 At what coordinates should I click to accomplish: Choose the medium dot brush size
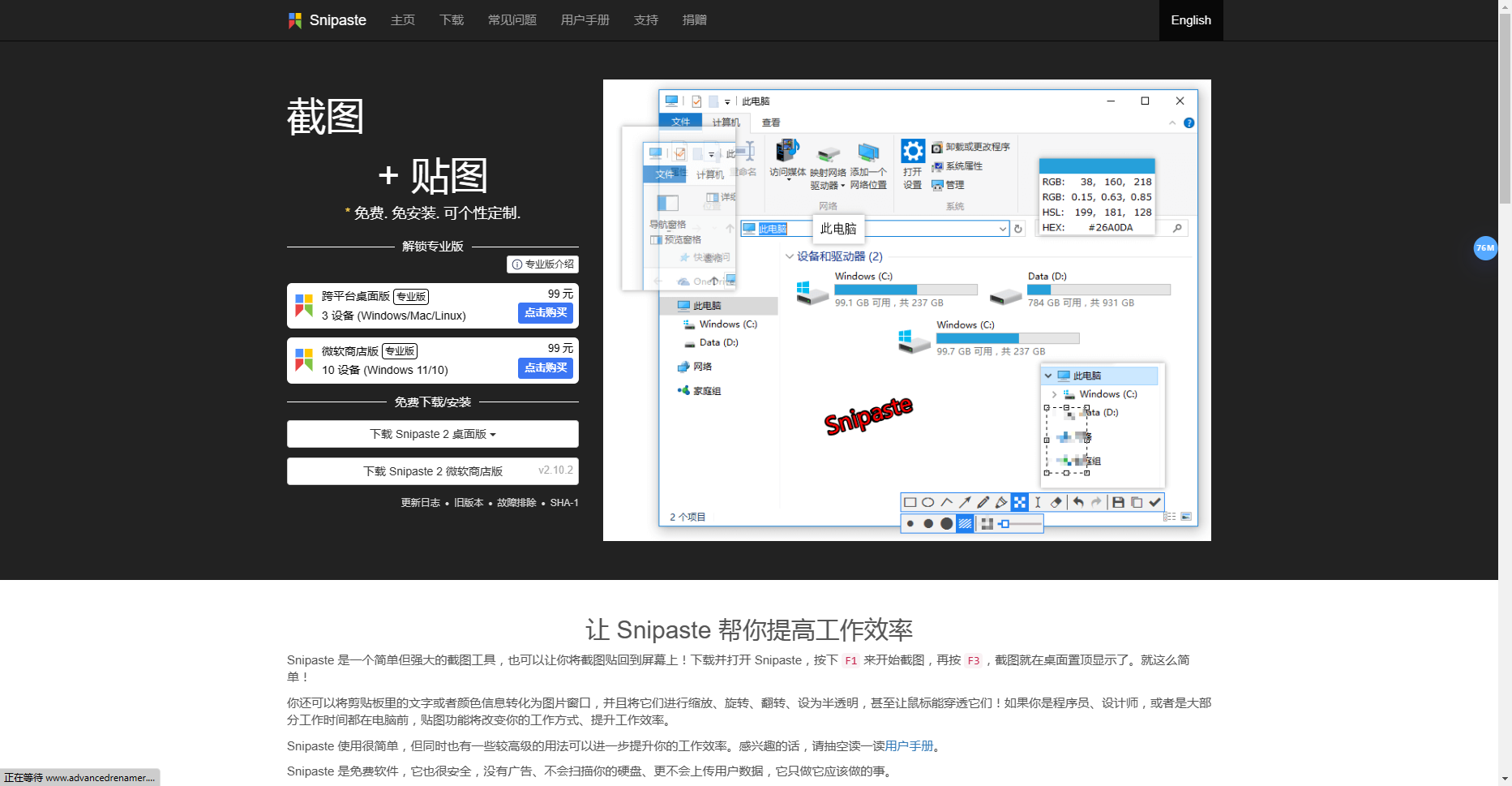pyautogui.click(x=928, y=524)
